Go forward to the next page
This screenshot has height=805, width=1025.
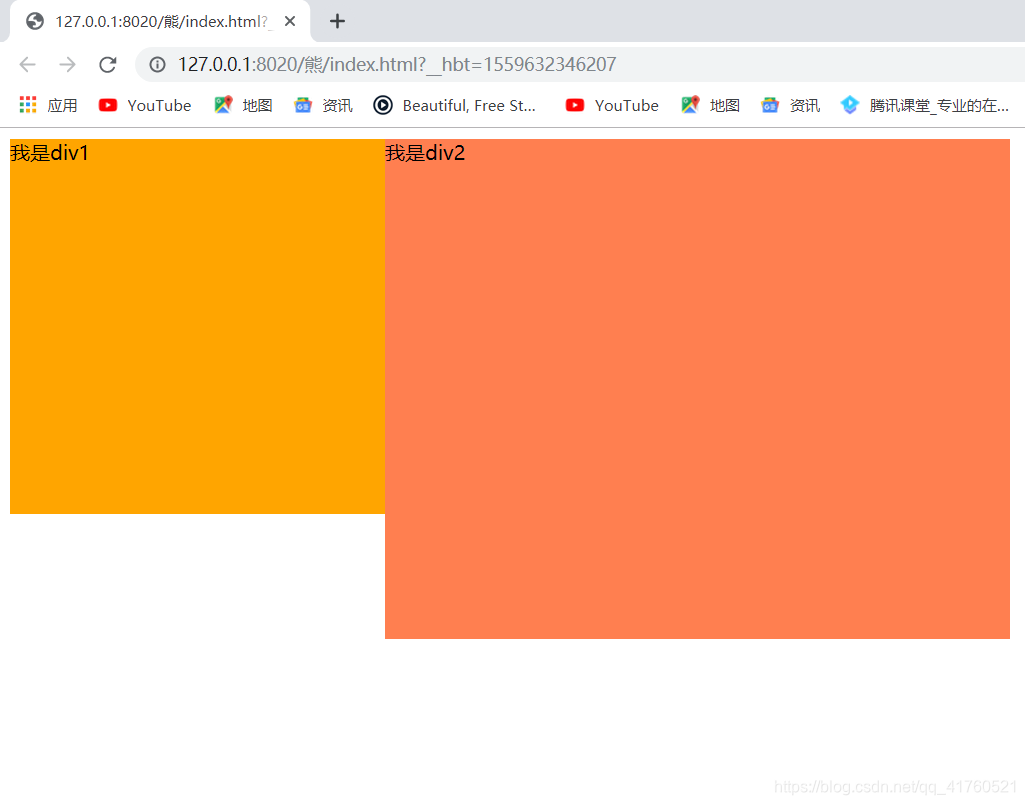67,65
